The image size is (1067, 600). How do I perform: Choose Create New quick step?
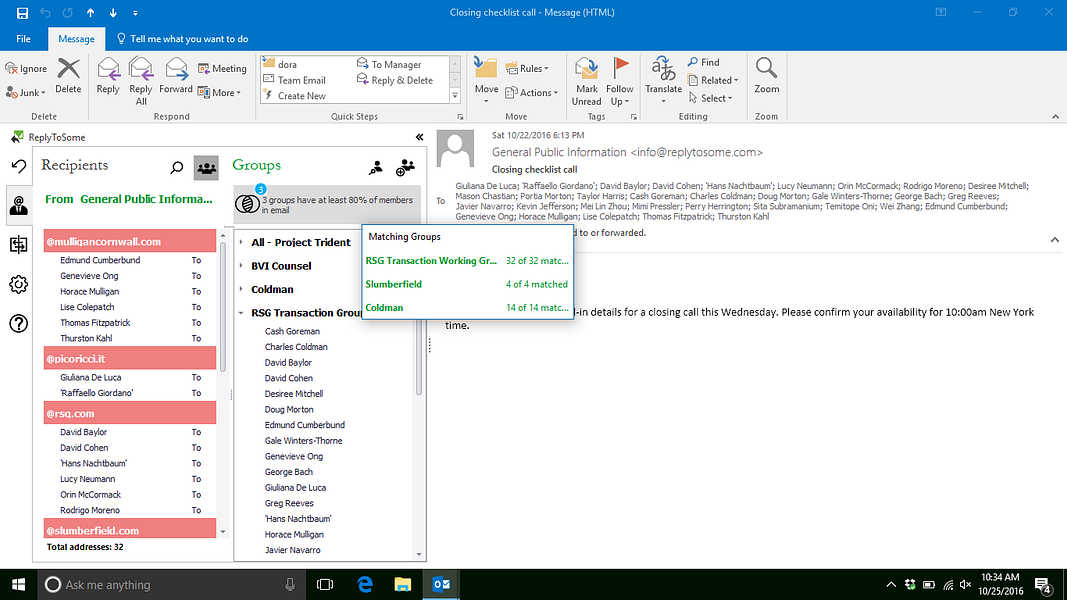(295, 95)
